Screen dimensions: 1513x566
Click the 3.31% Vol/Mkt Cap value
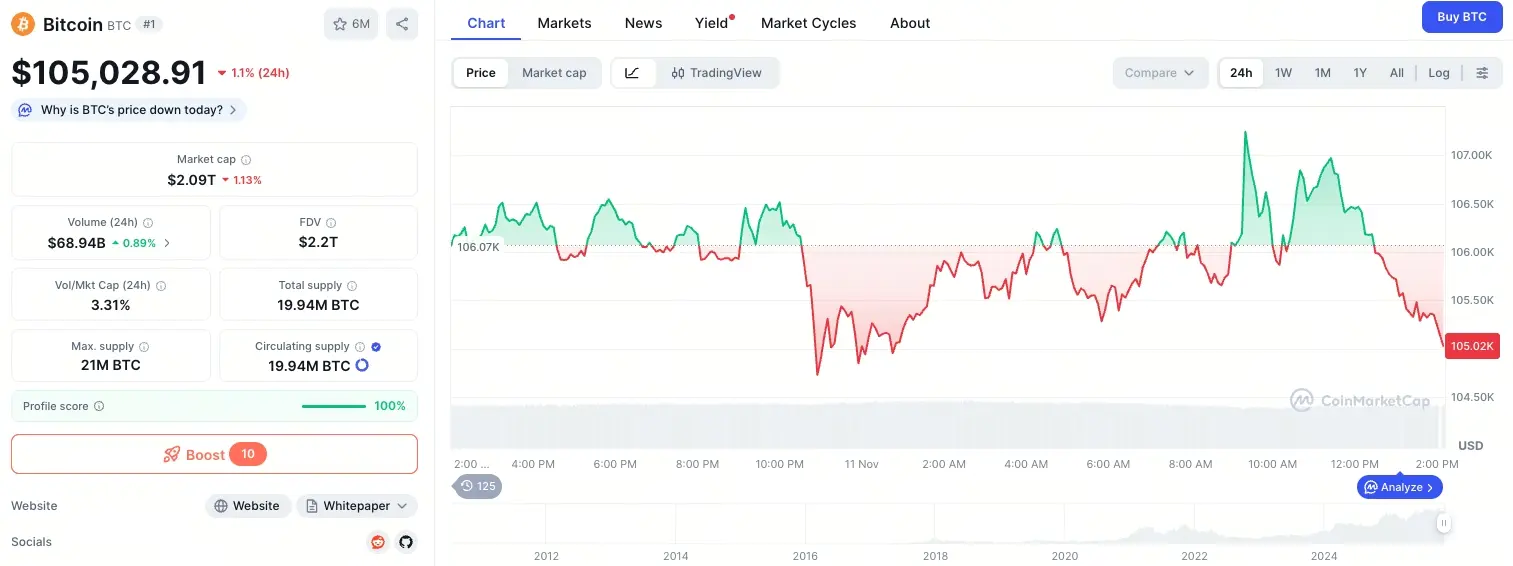coord(111,305)
